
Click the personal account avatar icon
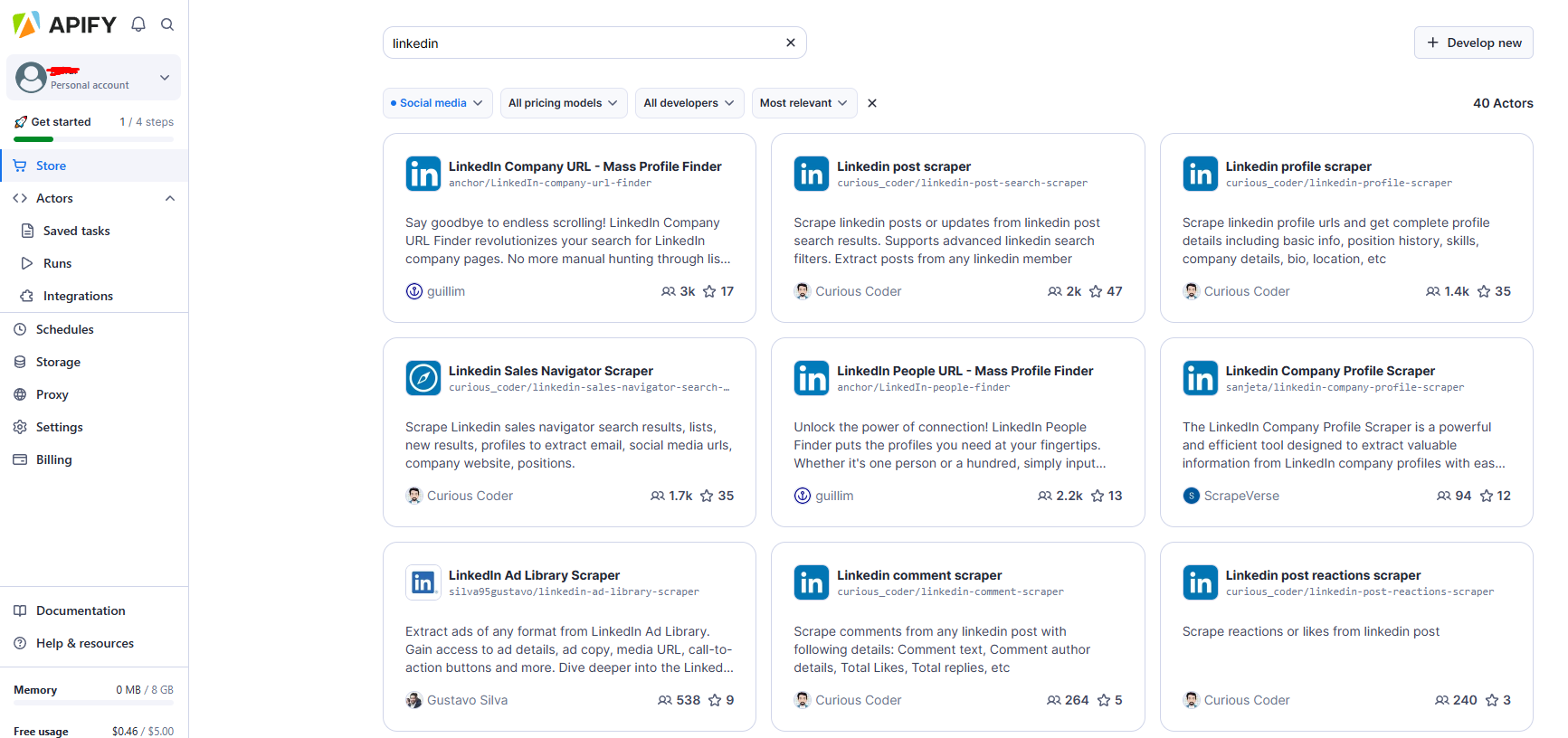coord(31,78)
